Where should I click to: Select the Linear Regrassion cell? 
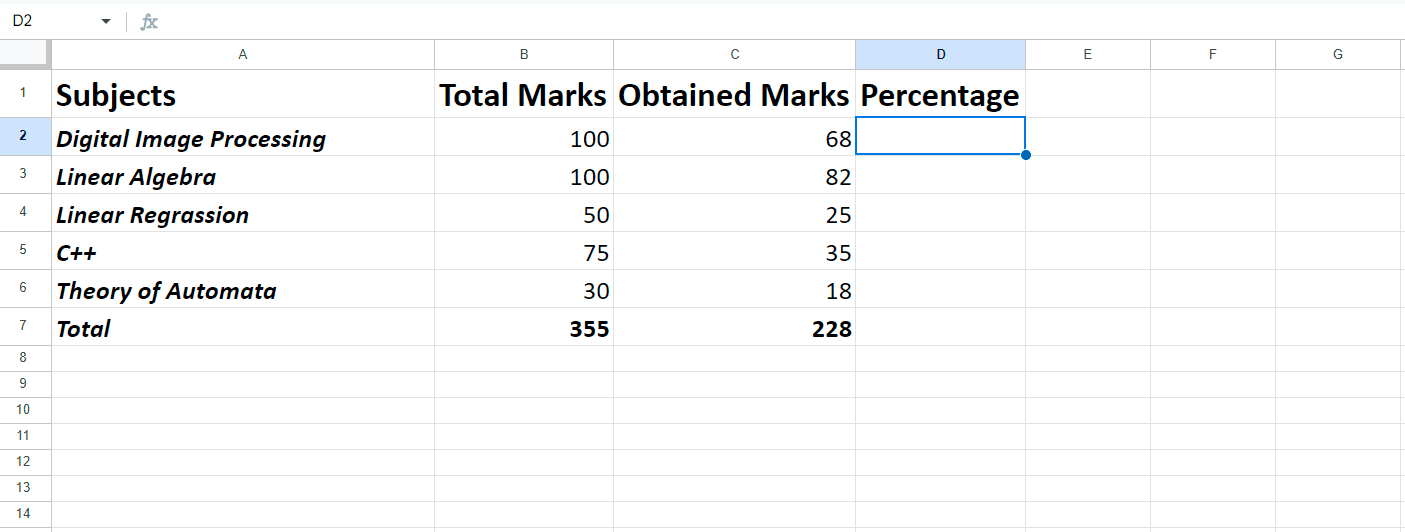(x=243, y=213)
